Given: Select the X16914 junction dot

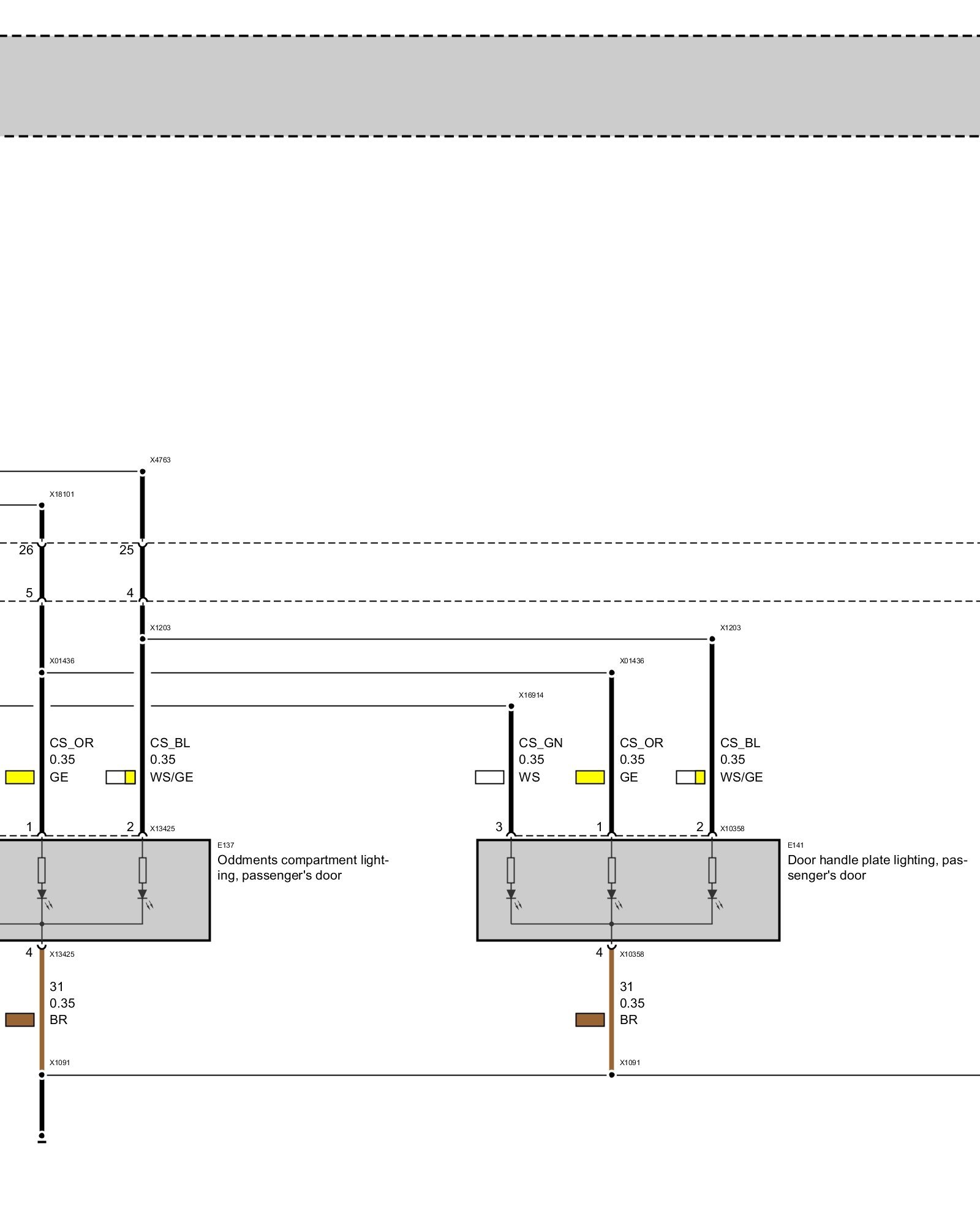Looking at the screenshot, I should click(x=511, y=706).
